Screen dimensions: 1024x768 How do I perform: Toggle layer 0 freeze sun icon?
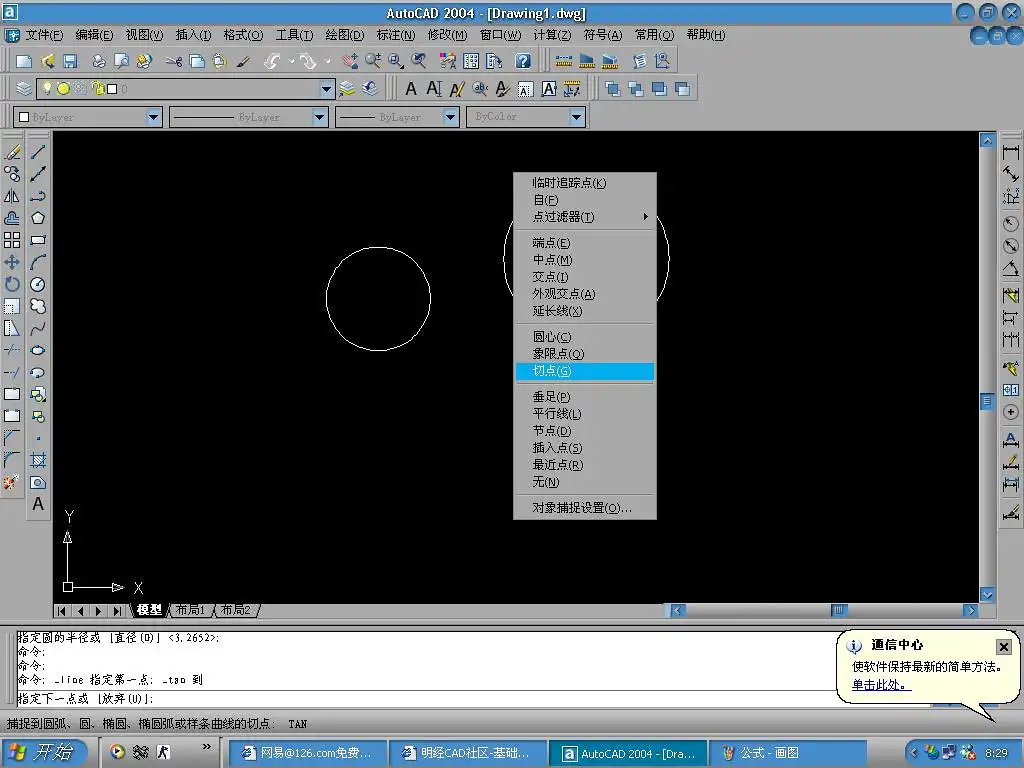point(63,88)
